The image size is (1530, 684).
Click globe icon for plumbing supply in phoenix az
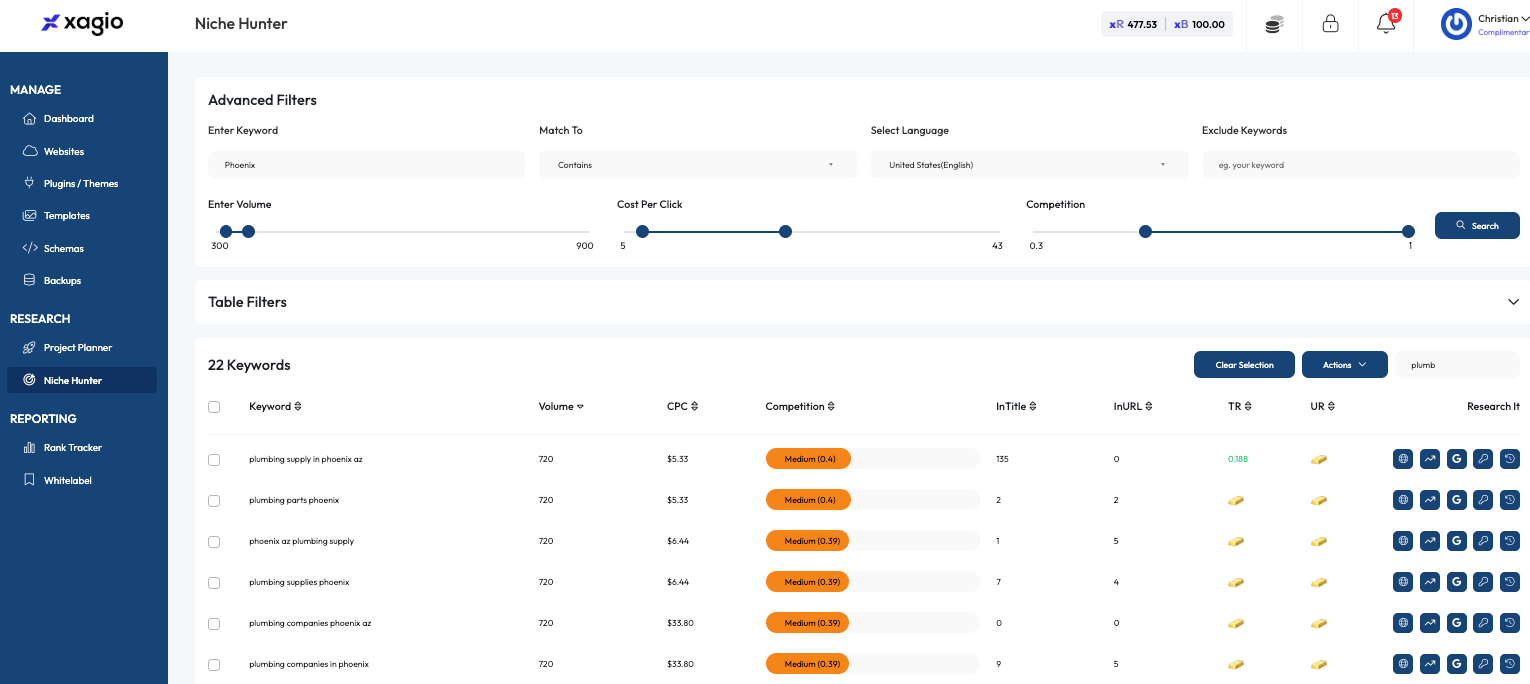pos(1403,459)
